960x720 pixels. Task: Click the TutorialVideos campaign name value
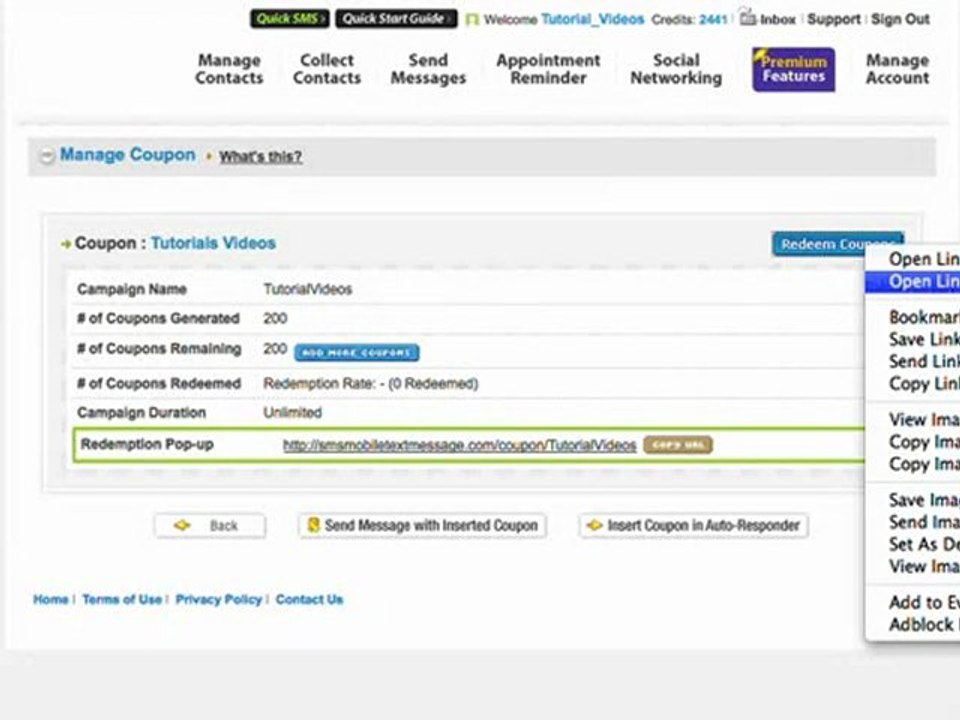click(307, 289)
